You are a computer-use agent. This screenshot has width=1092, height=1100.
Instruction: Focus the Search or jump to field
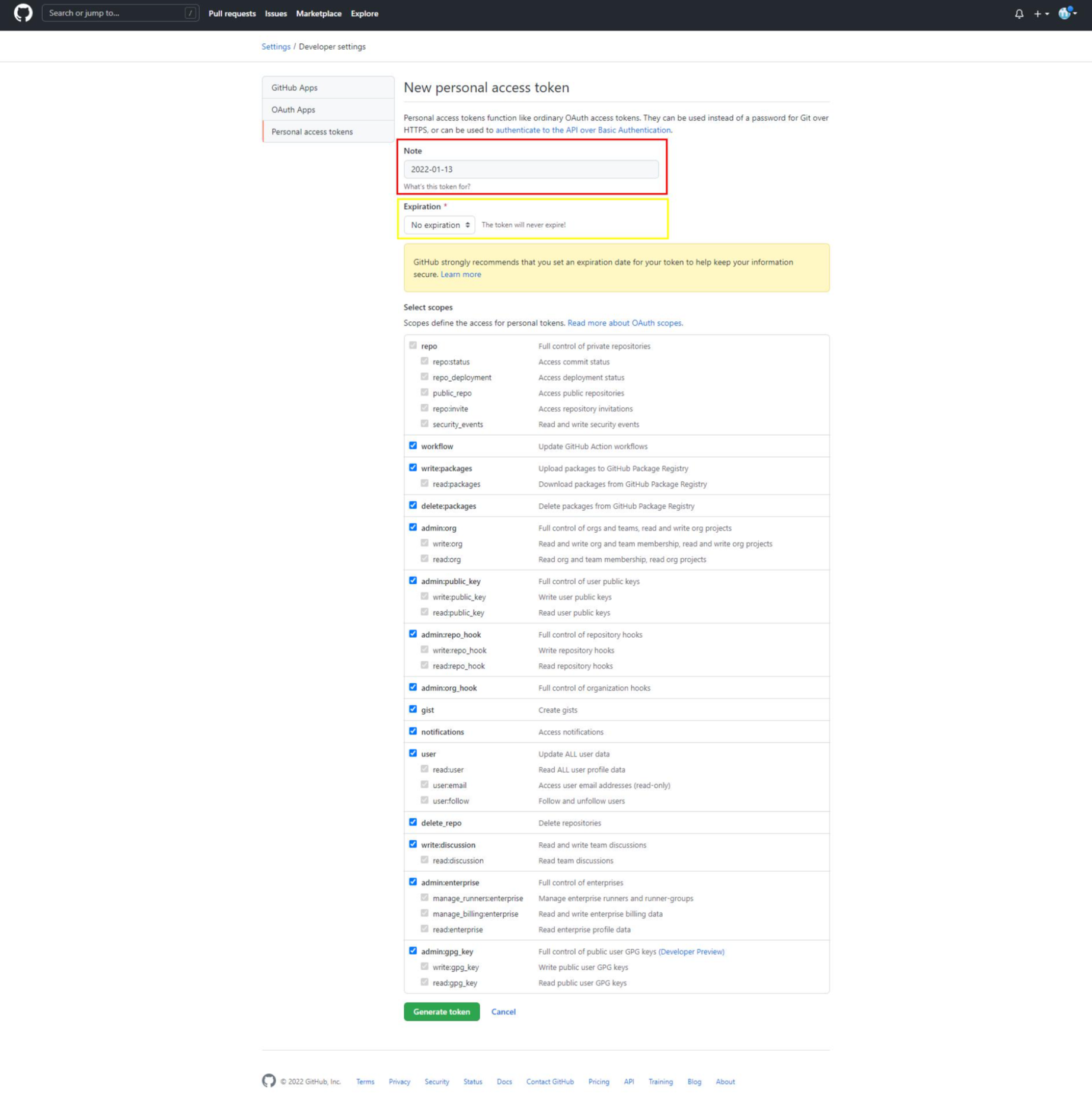tap(120, 13)
